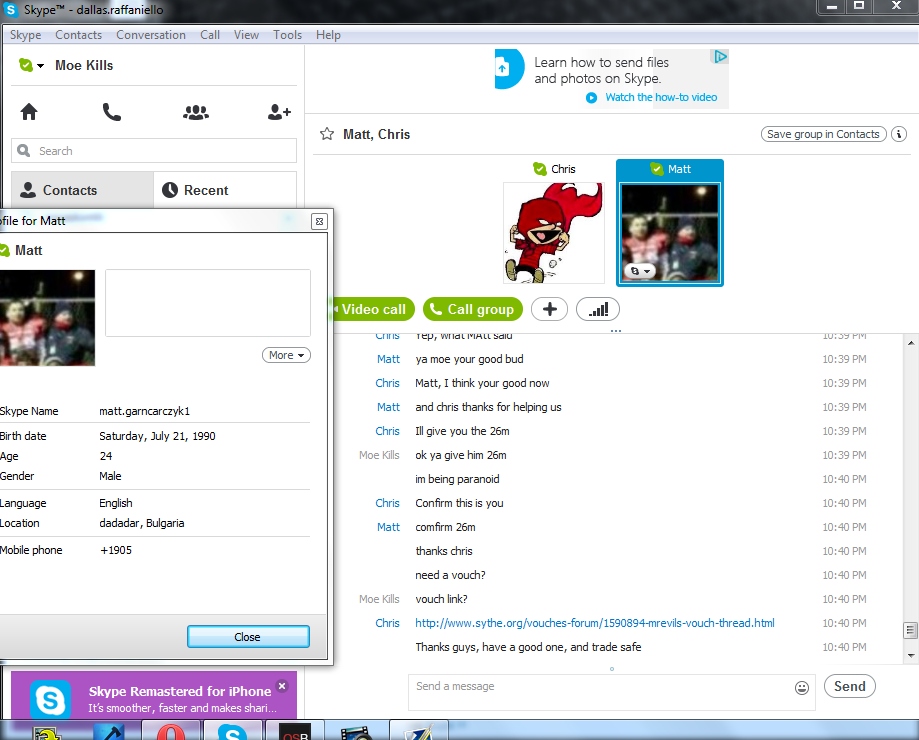Click the chat scrollbar down arrow
919x740 pixels.
coord(910,656)
